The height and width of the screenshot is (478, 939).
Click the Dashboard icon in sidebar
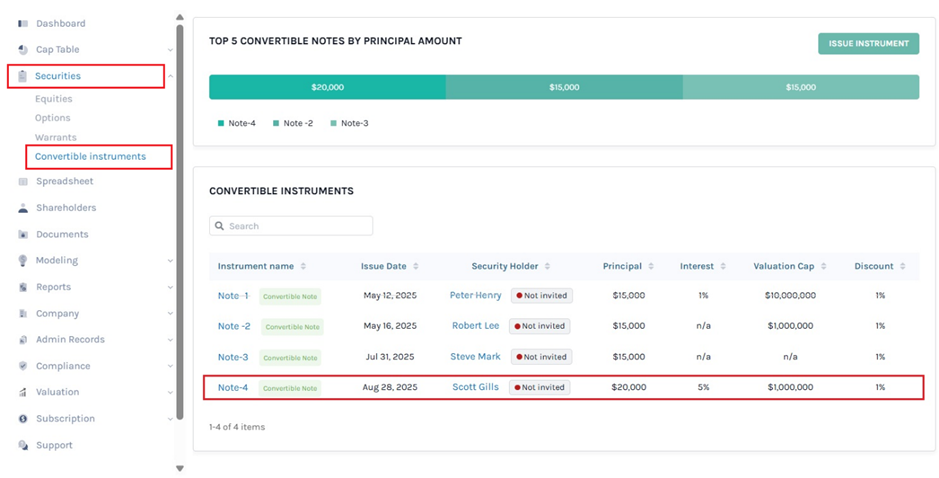coord(23,23)
